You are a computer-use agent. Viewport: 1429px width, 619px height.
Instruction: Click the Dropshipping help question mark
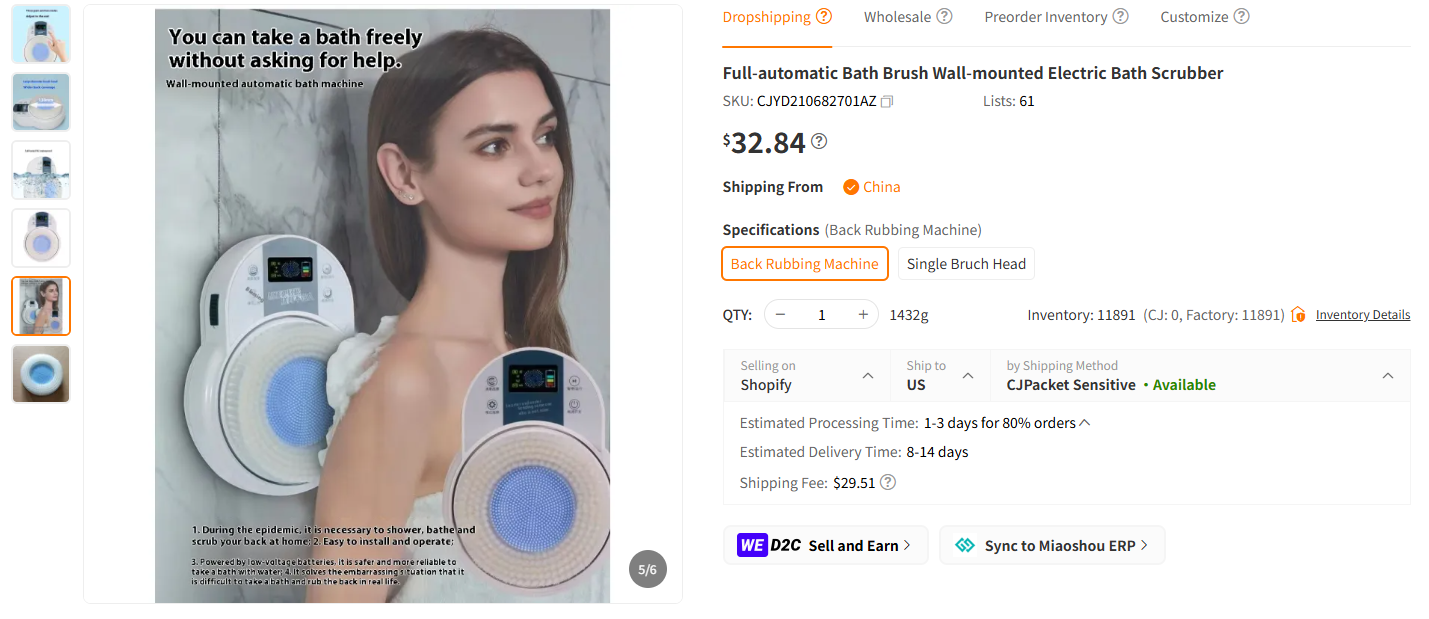tap(824, 16)
